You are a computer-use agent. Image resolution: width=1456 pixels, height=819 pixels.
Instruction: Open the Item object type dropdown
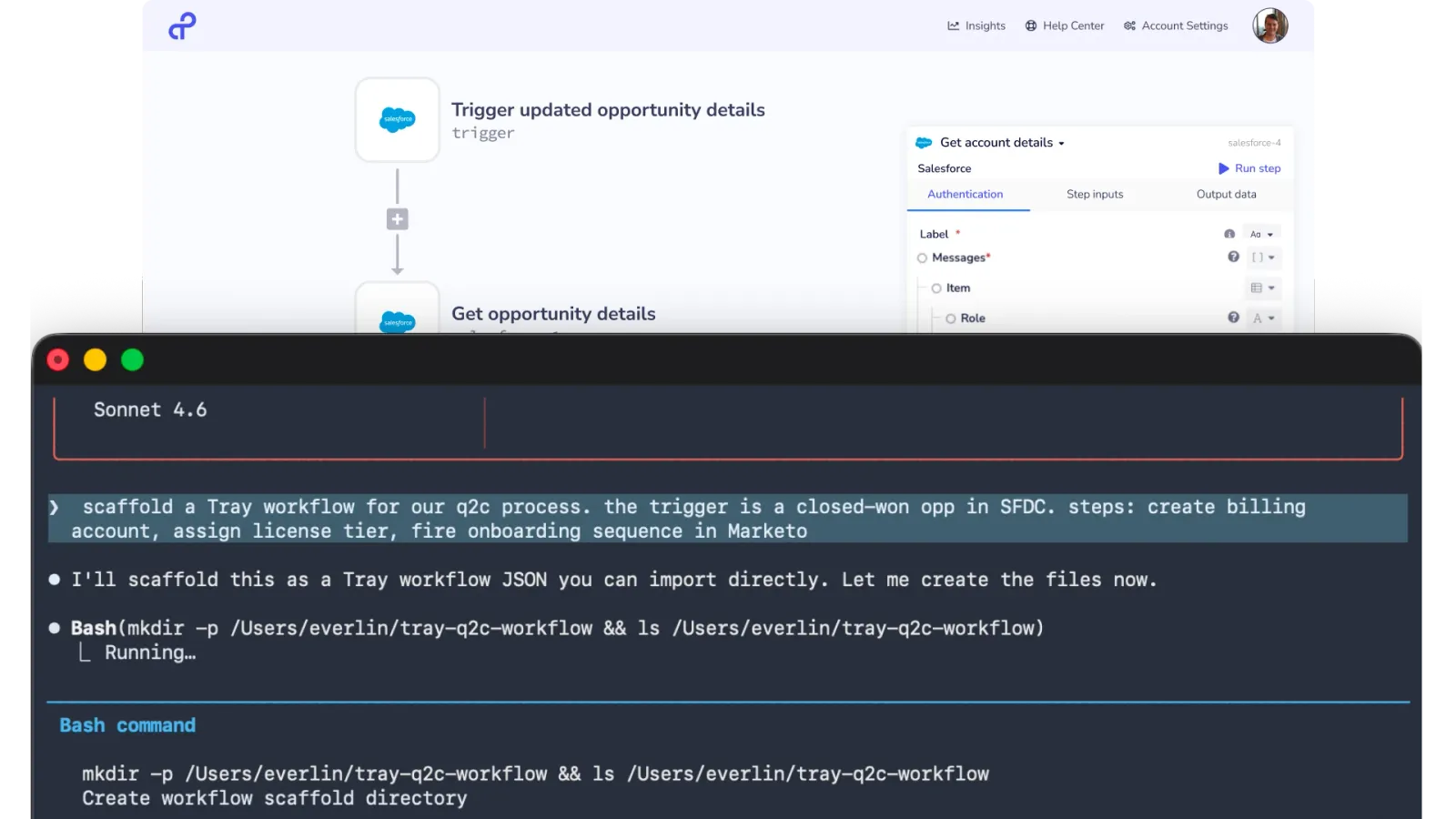1263,288
